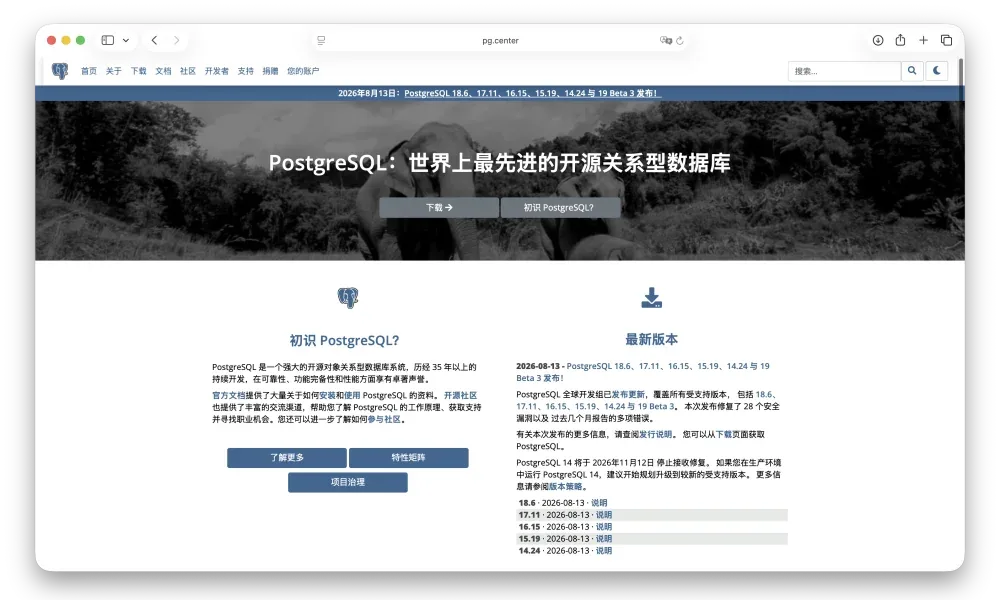Image resolution: width=1000 pixels, height=600 pixels.
Task: Open 社区 nav menu item
Action: (x=188, y=71)
